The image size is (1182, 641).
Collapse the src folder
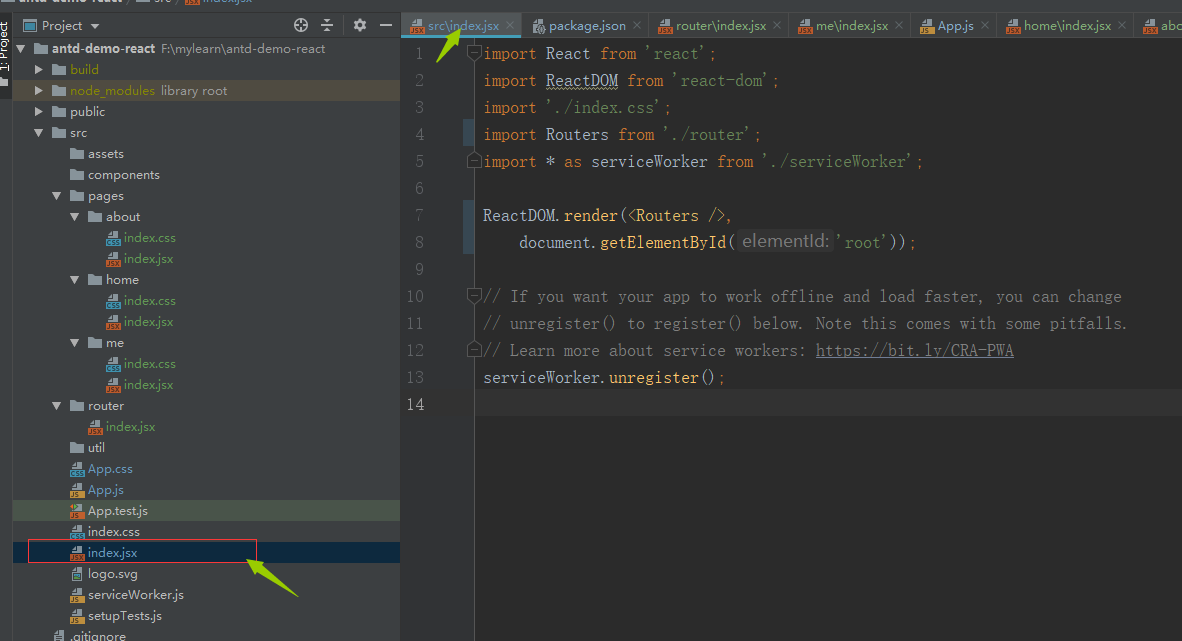tap(38, 133)
